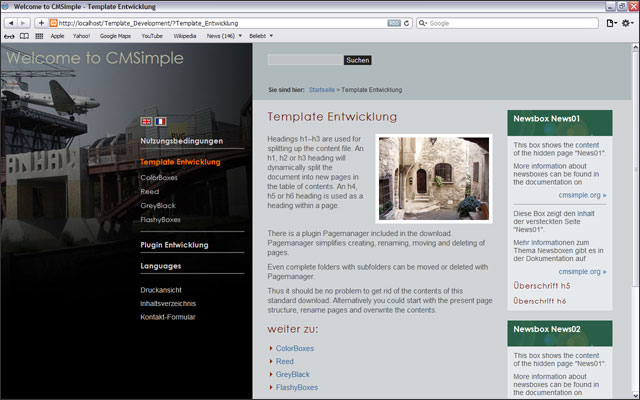Open Languages in the sidebar menu
The width and height of the screenshot is (640, 400).
[161, 266]
